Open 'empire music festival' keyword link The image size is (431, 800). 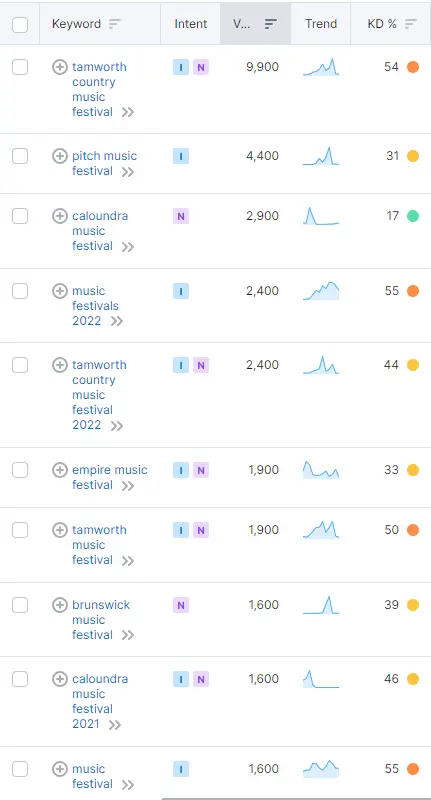[x=110, y=477]
